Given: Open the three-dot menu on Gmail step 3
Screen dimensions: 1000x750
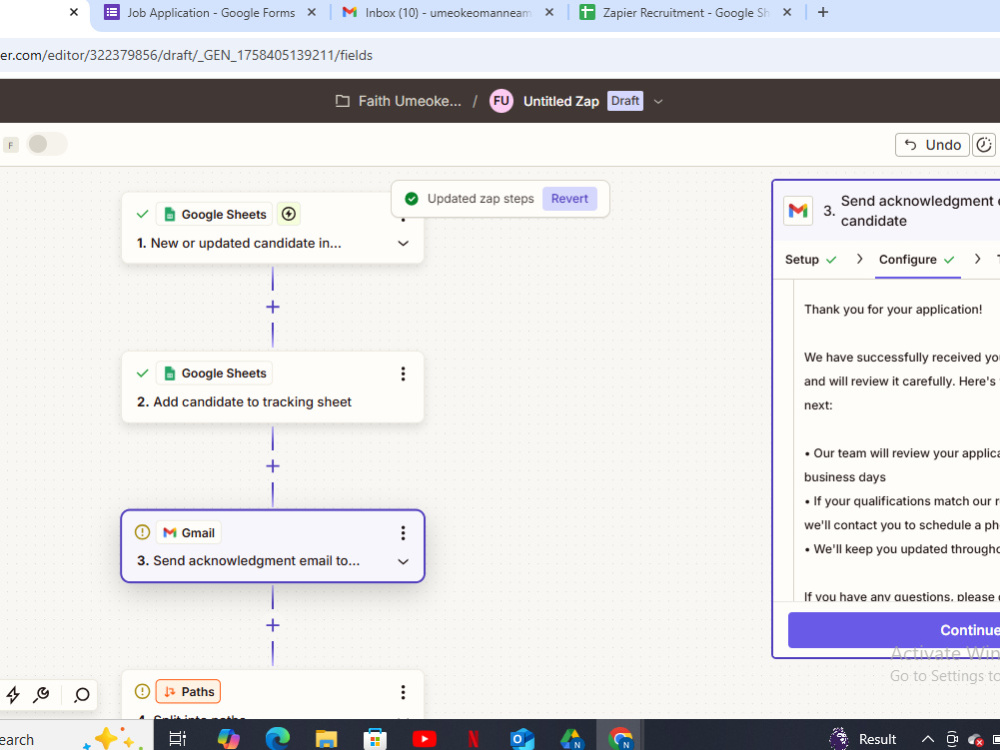Looking at the screenshot, I should (x=403, y=533).
